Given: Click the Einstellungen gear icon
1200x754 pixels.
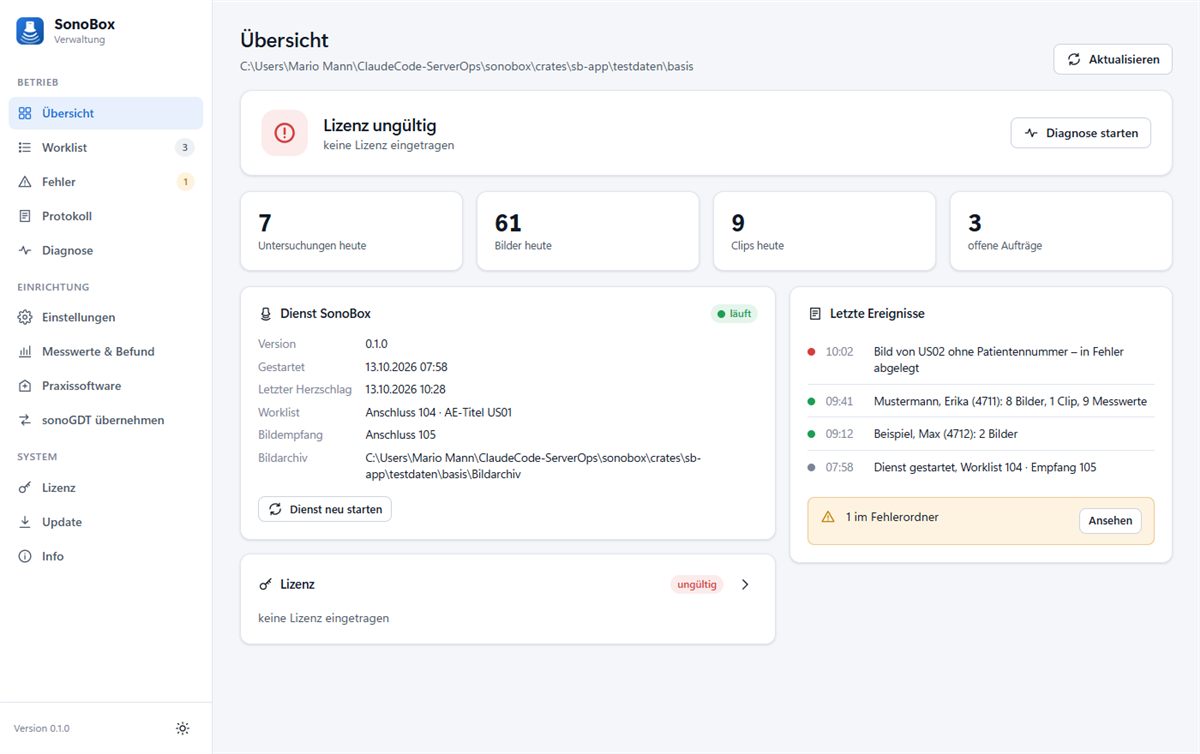Looking at the screenshot, I should click(x=25, y=317).
